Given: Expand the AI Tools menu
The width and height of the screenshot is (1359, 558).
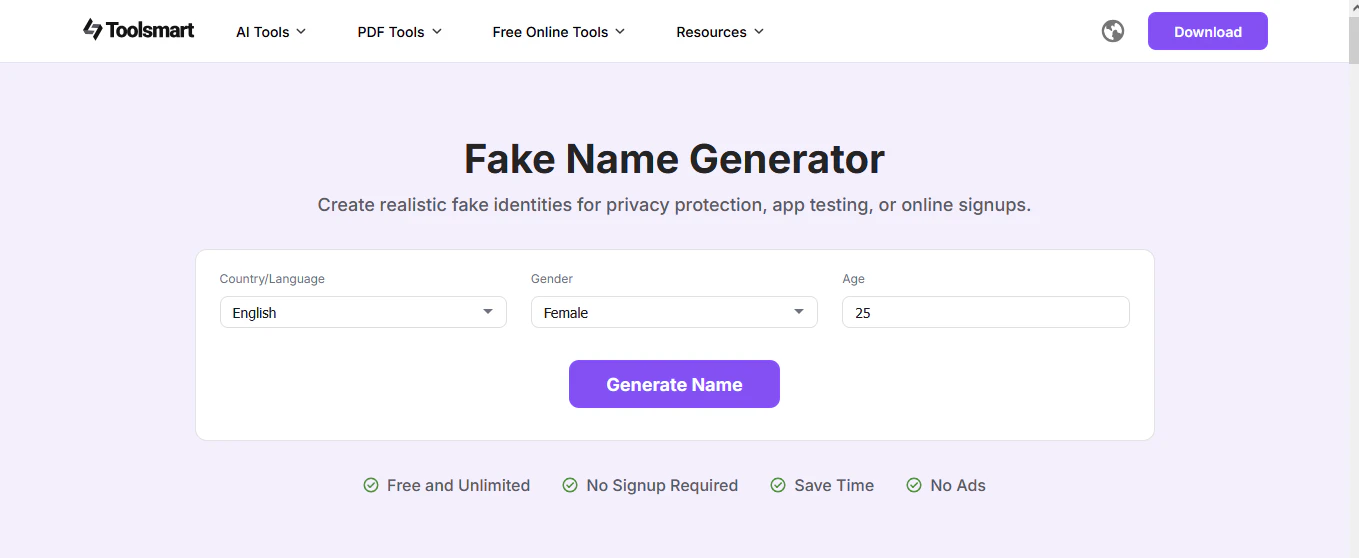Looking at the screenshot, I should click(x=271, y=32).
